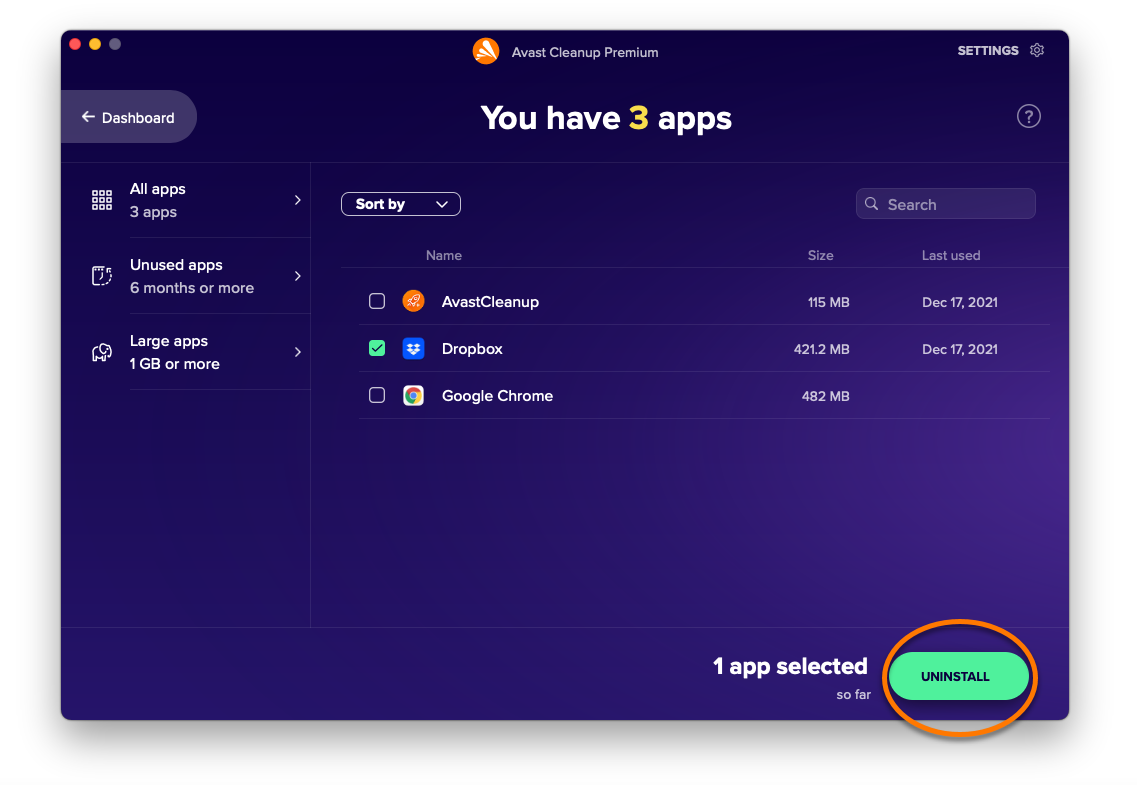Image resolution: width=1137 pixels, height=785 pixels.
Task: Uncheck the Dropbox checkbox
Action: [377, 349]
